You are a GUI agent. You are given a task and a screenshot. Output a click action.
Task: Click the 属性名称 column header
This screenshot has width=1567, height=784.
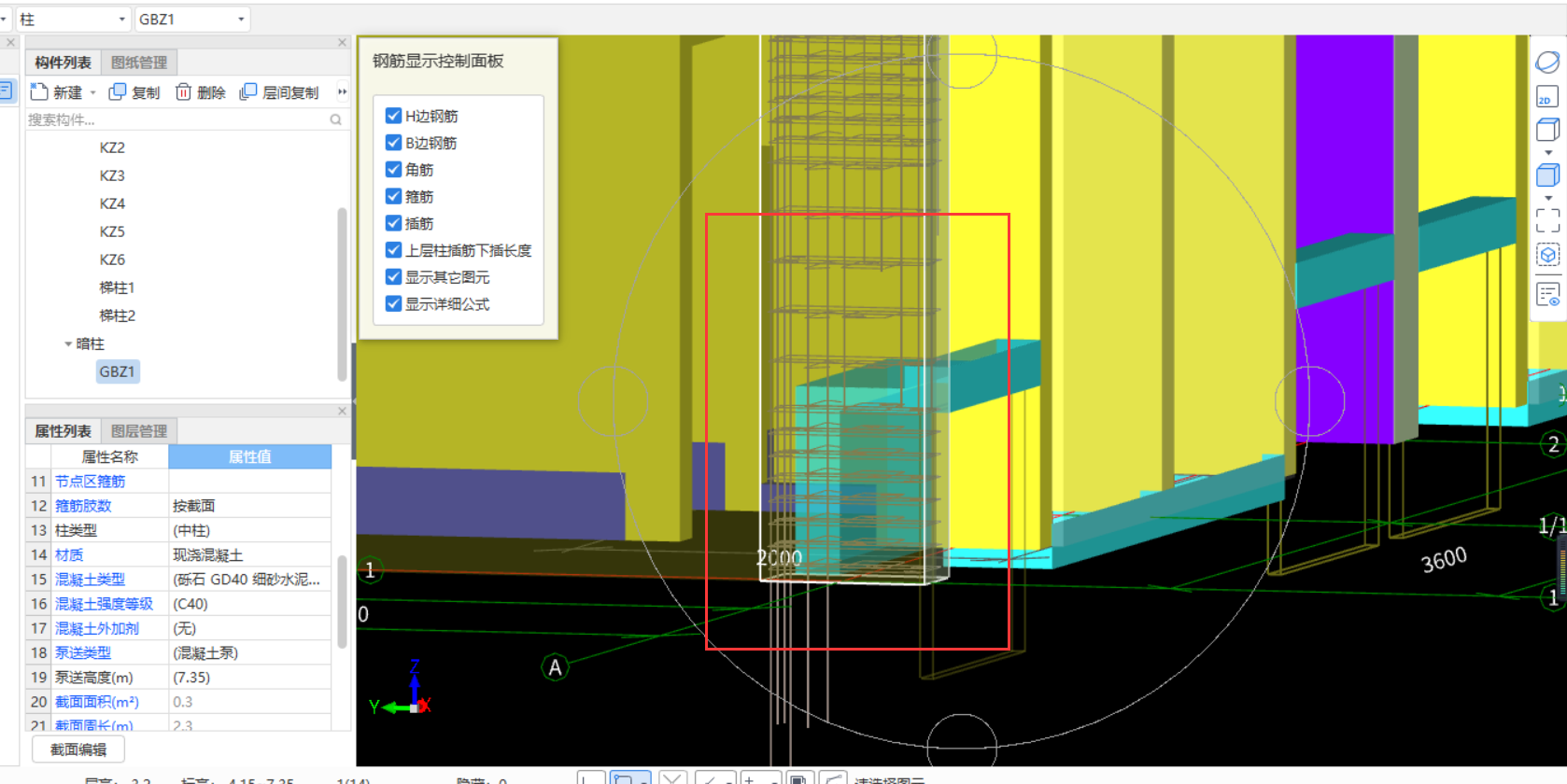click(109, 456)
